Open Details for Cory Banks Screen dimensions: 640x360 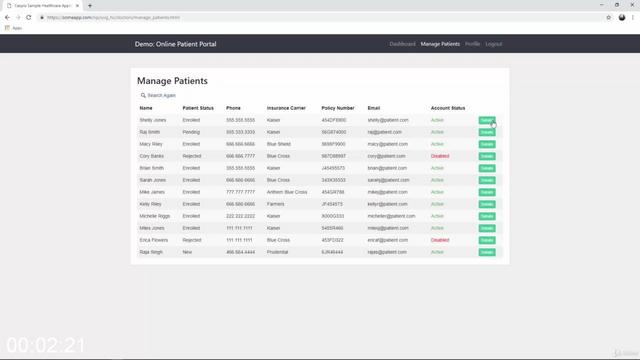pos(487,156)
